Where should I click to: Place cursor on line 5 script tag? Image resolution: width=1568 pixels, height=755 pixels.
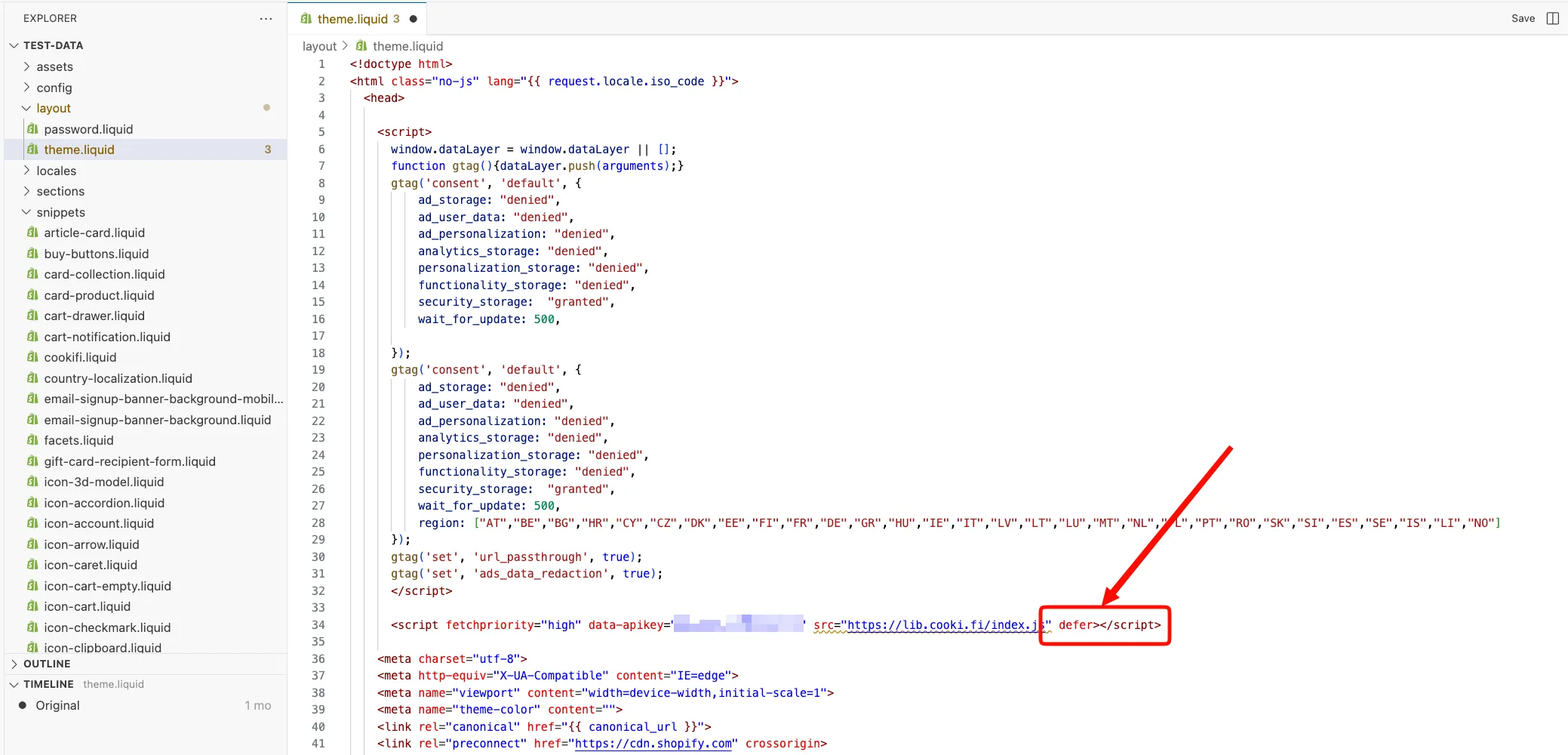coord(404,132)
